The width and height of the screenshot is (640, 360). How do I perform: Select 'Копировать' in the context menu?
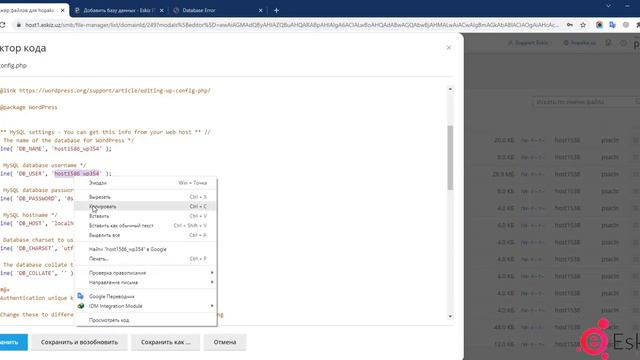(147, 206)
